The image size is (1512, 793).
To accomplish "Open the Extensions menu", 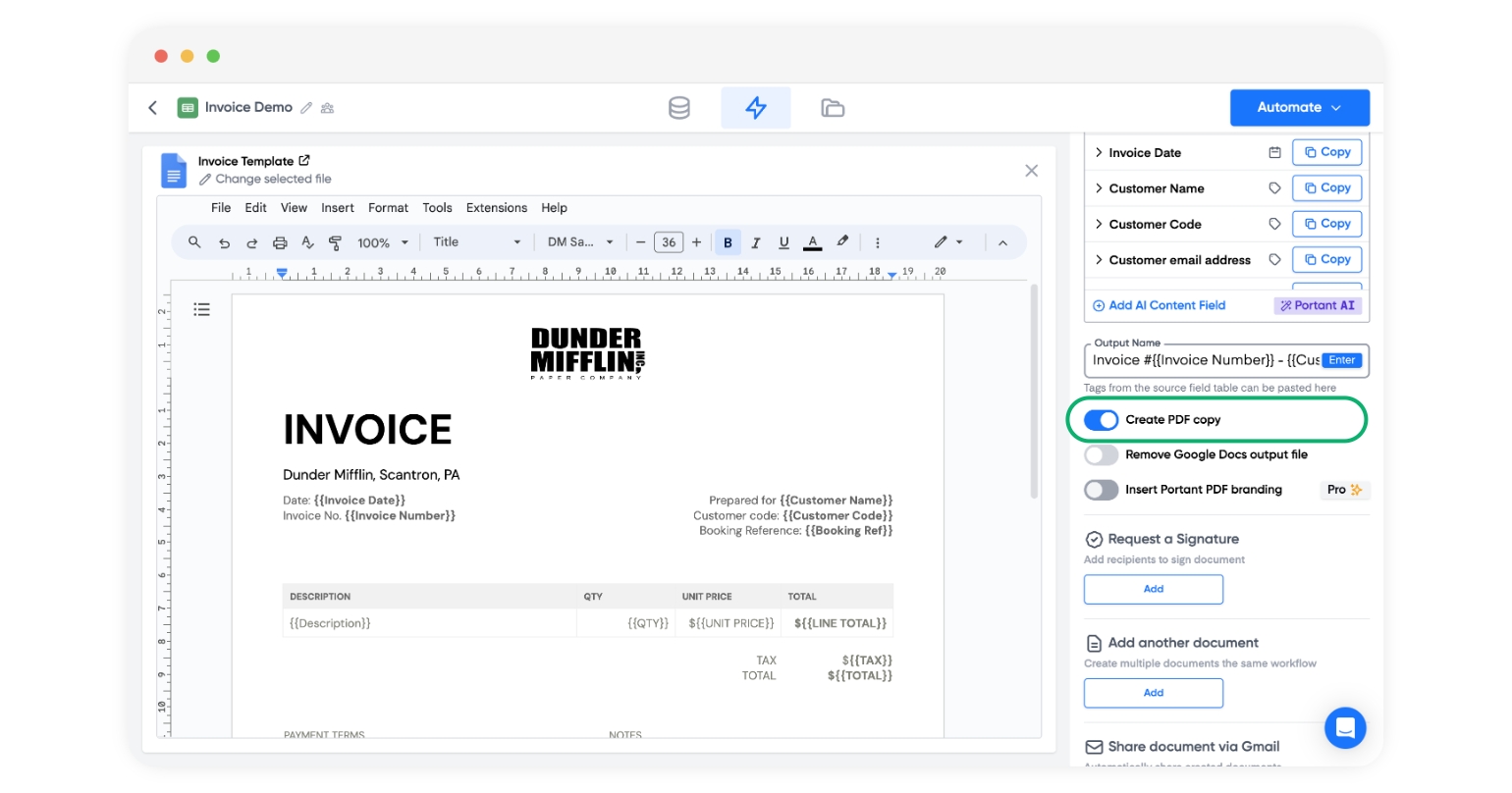I will click(x=496, y=208).
